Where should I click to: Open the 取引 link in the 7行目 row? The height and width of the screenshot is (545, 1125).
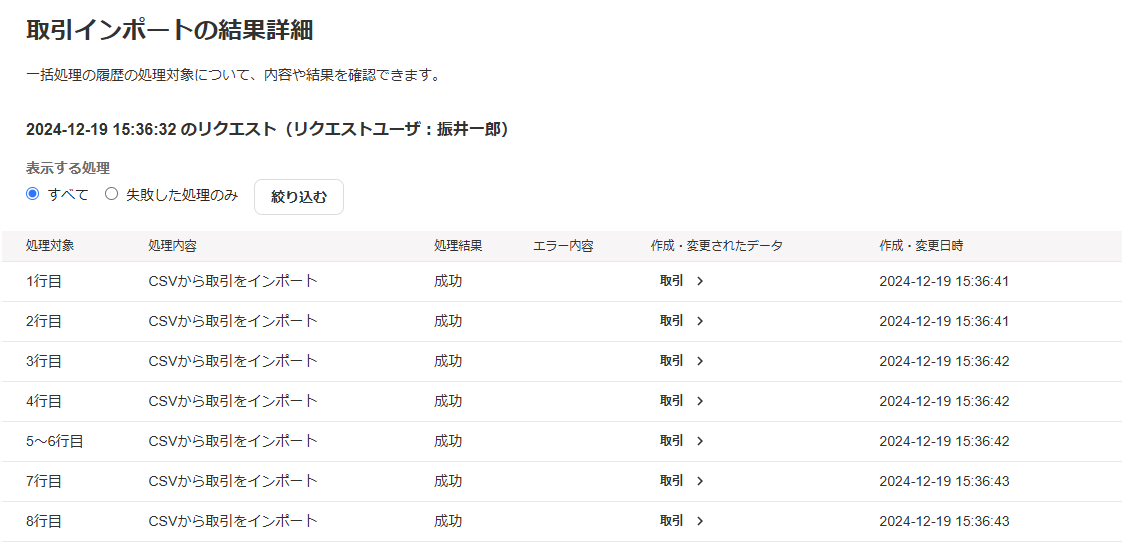682,481
